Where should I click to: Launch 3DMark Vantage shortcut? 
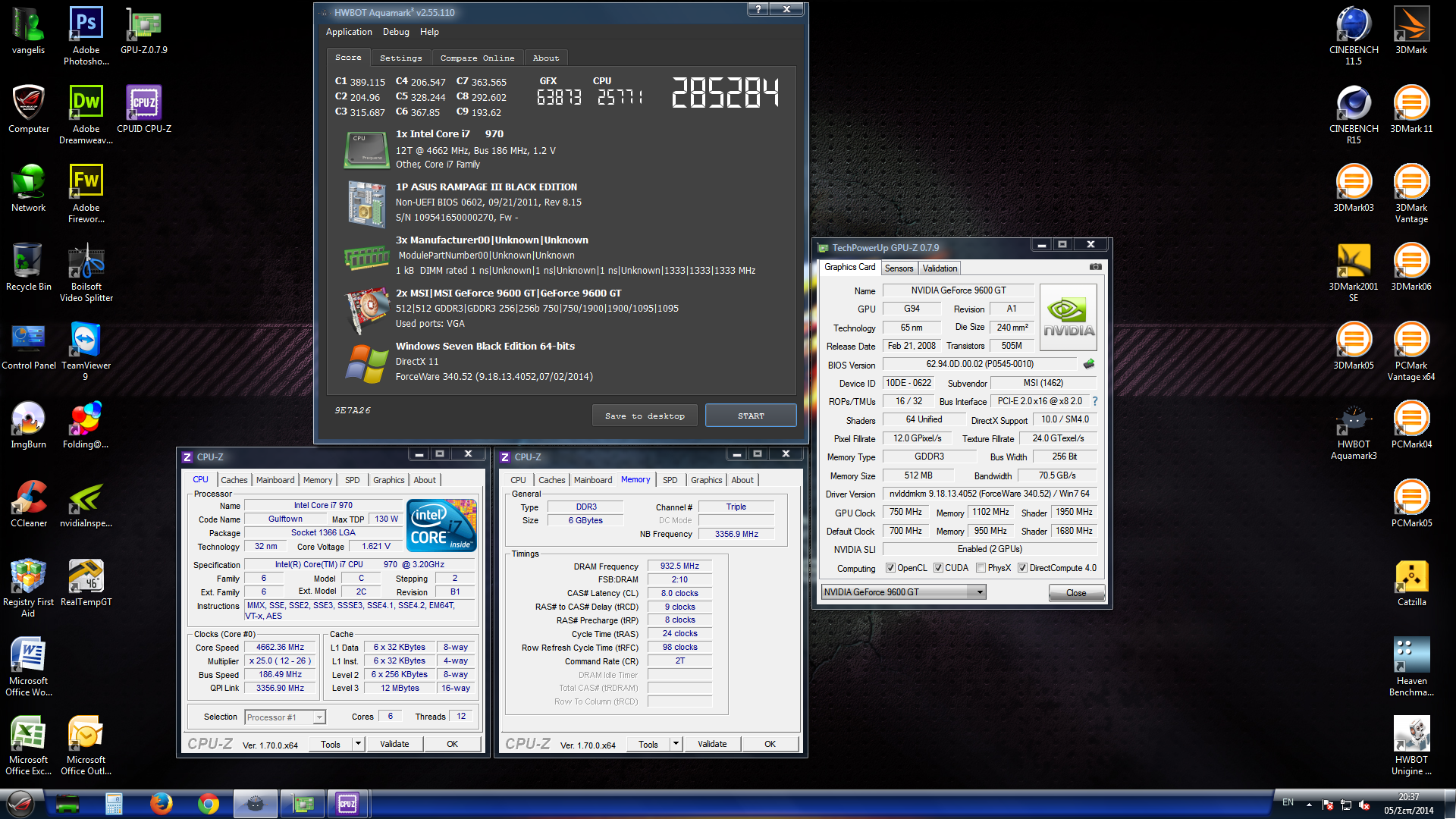point(1412,193)
